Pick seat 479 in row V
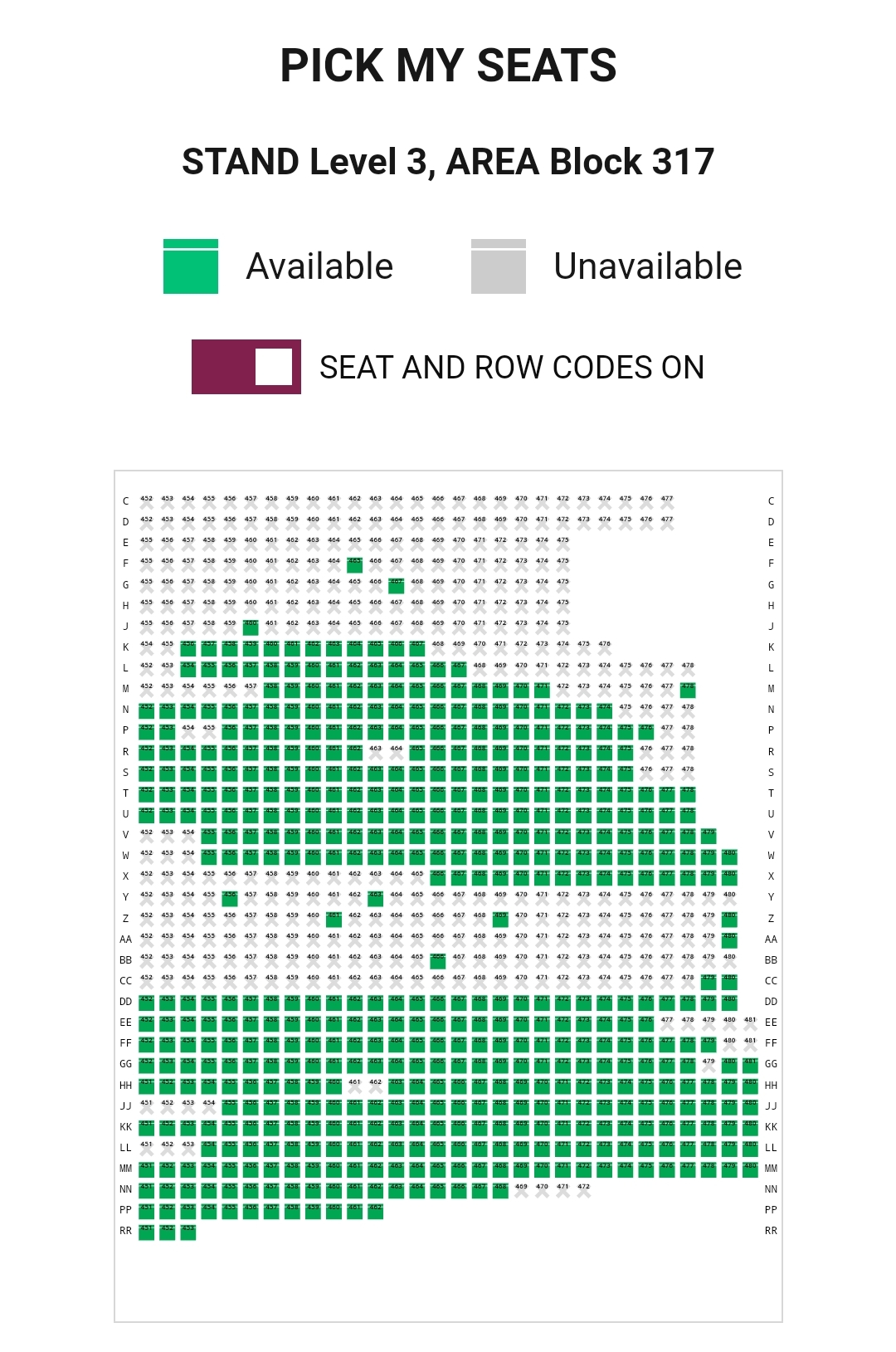This screenshot has width=896, height=1352. coord(709,836)
